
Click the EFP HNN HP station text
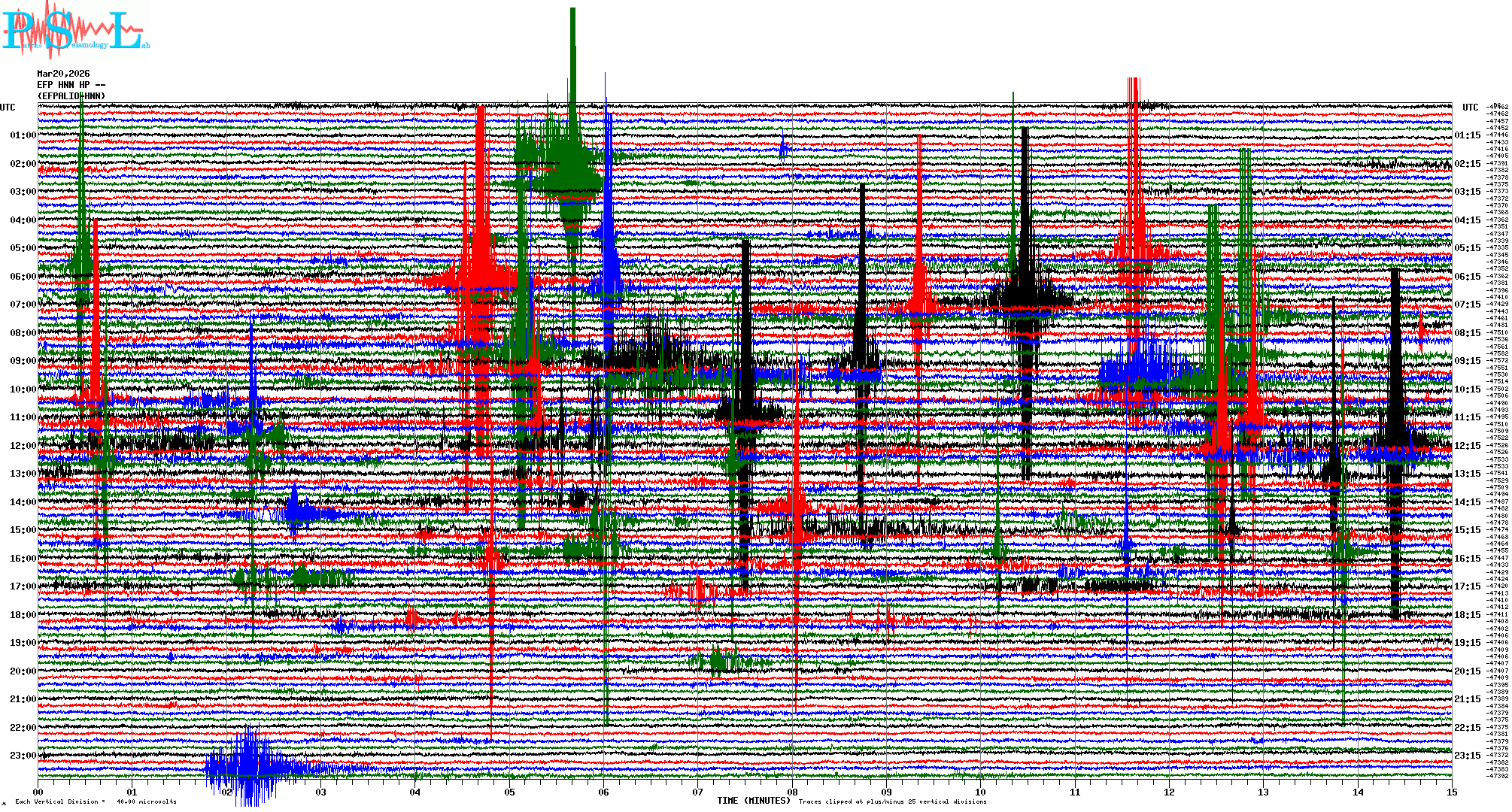click(71, 85)
